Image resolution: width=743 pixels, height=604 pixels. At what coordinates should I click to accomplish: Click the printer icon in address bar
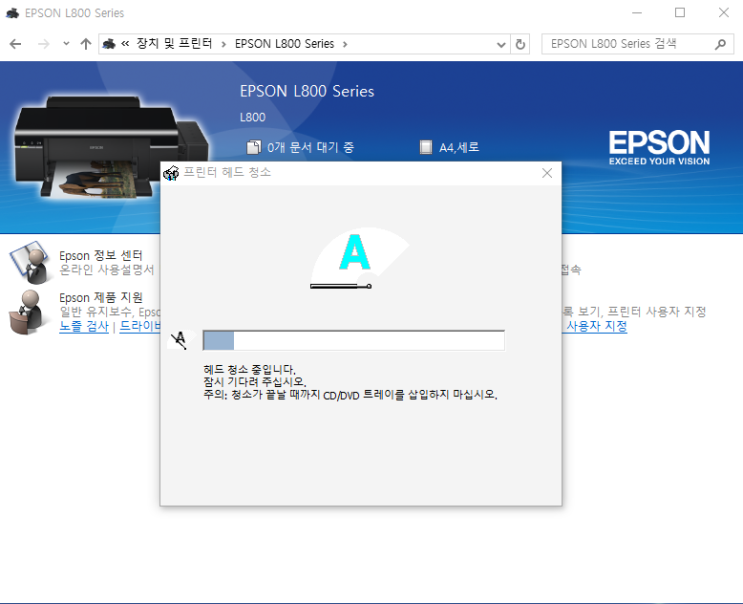109,44
